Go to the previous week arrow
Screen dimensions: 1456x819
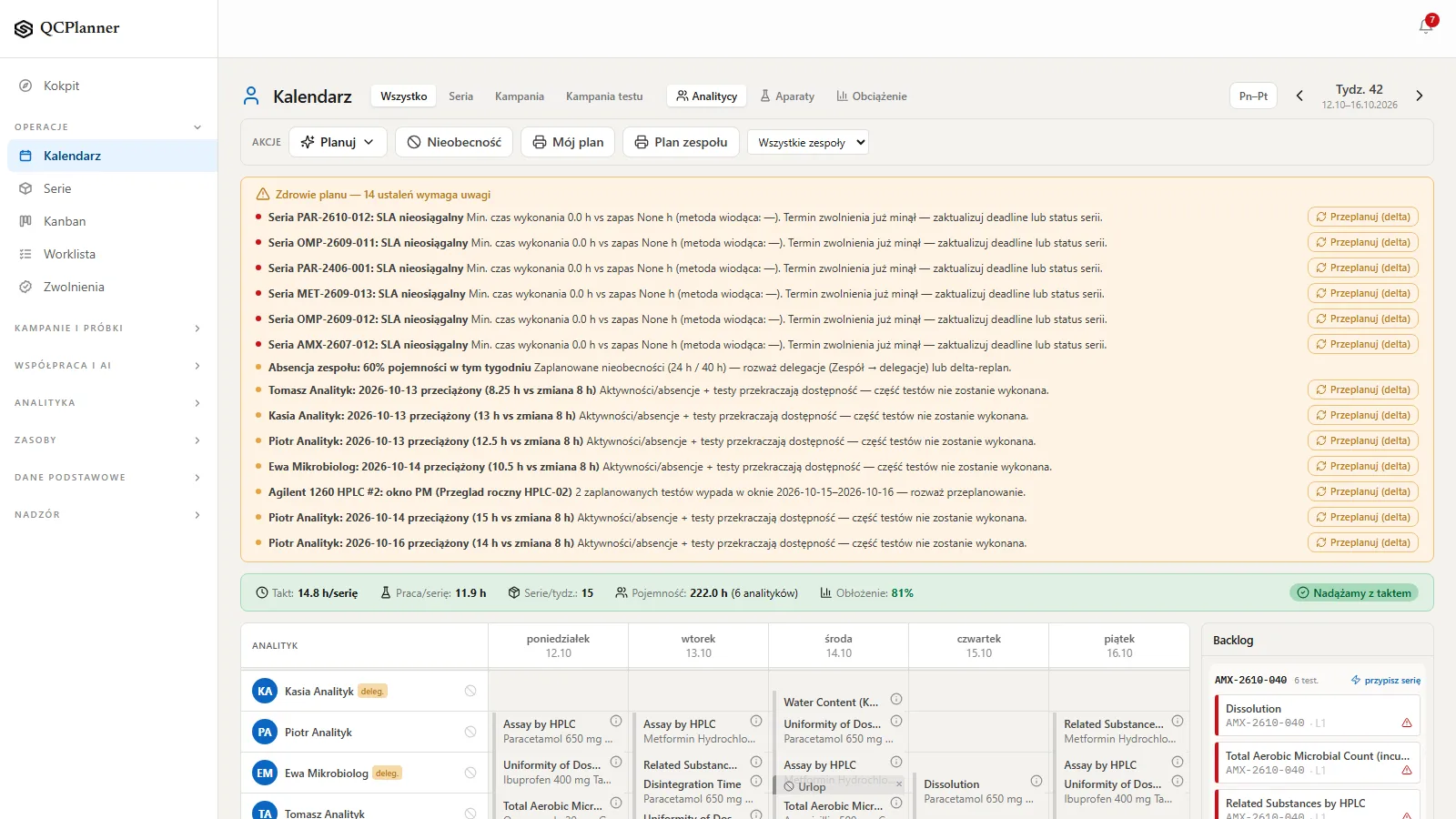(x=1299, y=96)
